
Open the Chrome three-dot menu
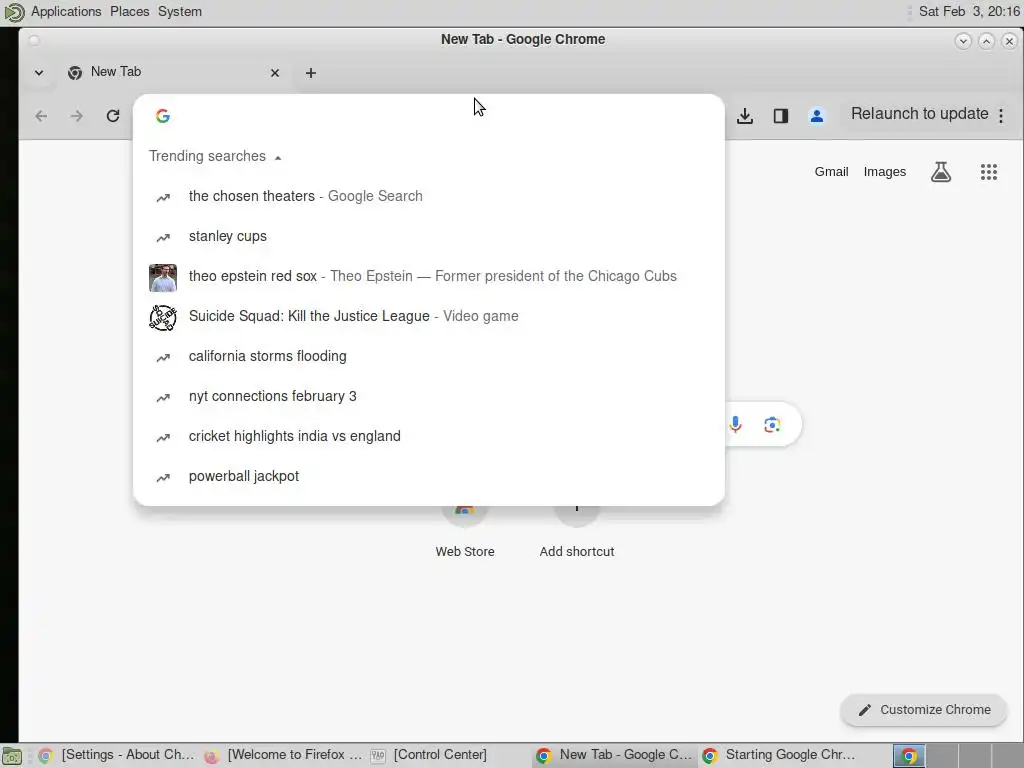pos(1001,116)
